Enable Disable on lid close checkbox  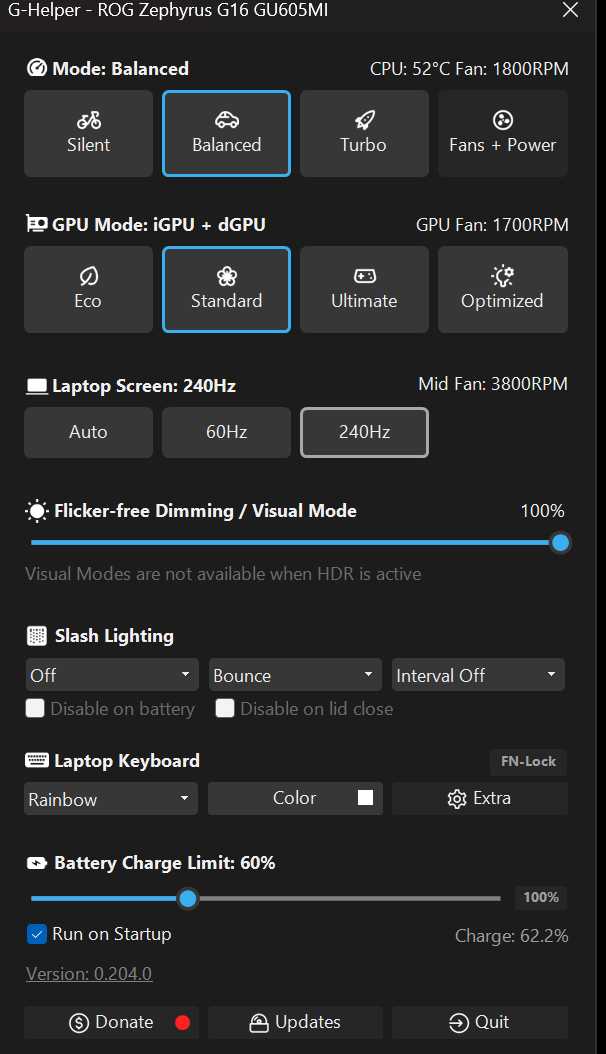[x=225, y=708]
